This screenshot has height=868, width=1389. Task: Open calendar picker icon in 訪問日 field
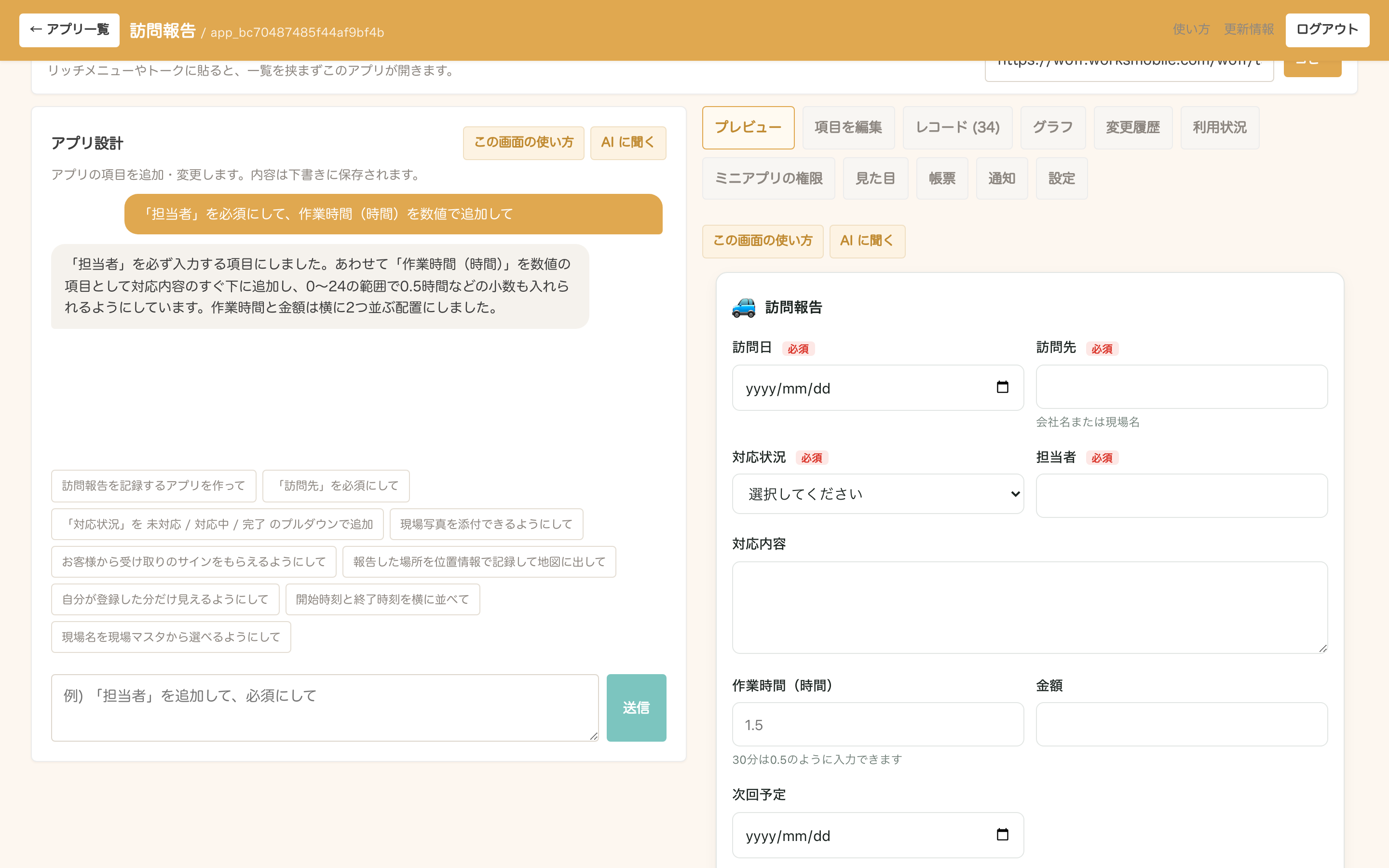[x=1002, y=388]
